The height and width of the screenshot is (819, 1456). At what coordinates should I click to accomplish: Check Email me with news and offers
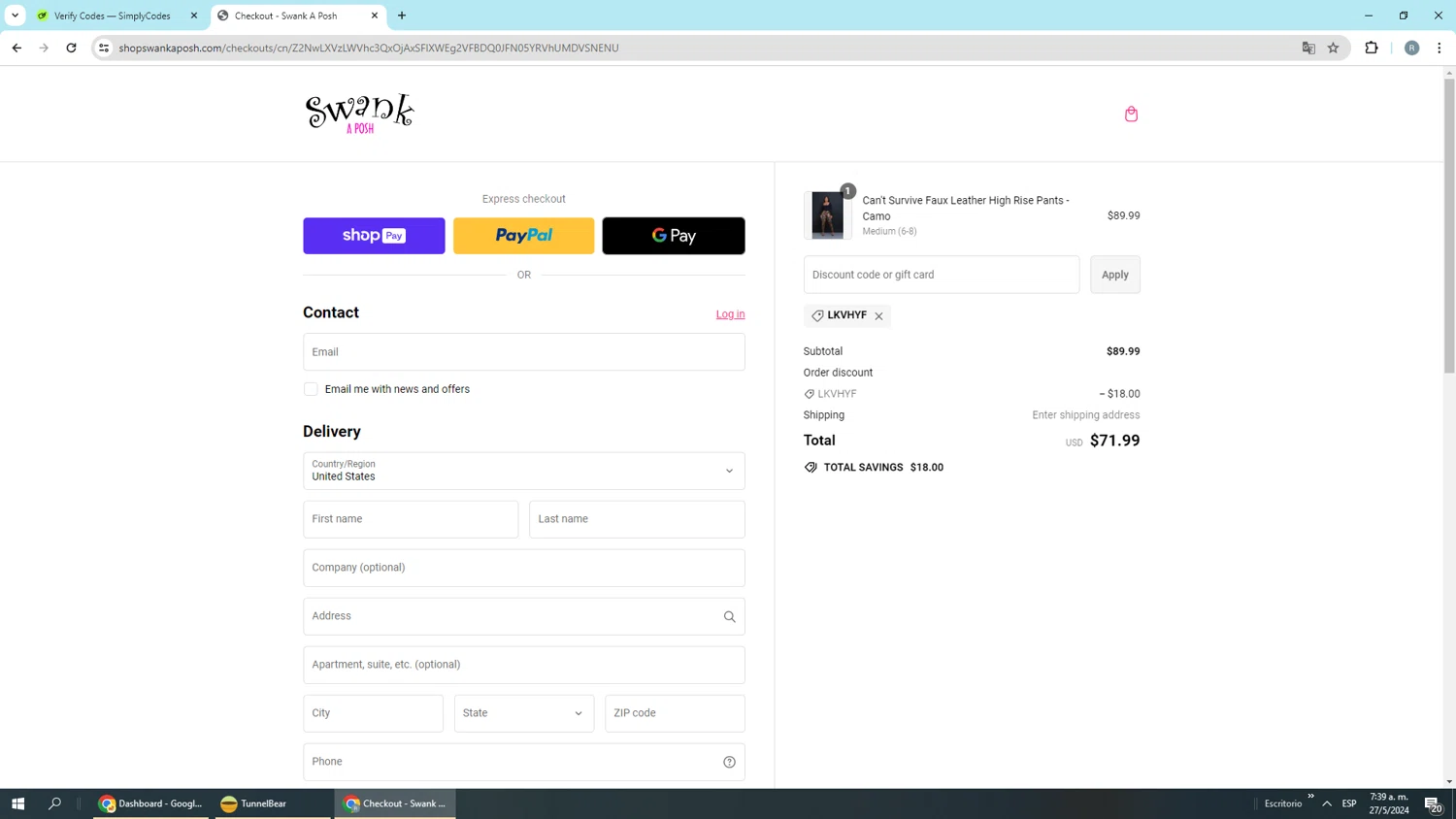point(311,389)
